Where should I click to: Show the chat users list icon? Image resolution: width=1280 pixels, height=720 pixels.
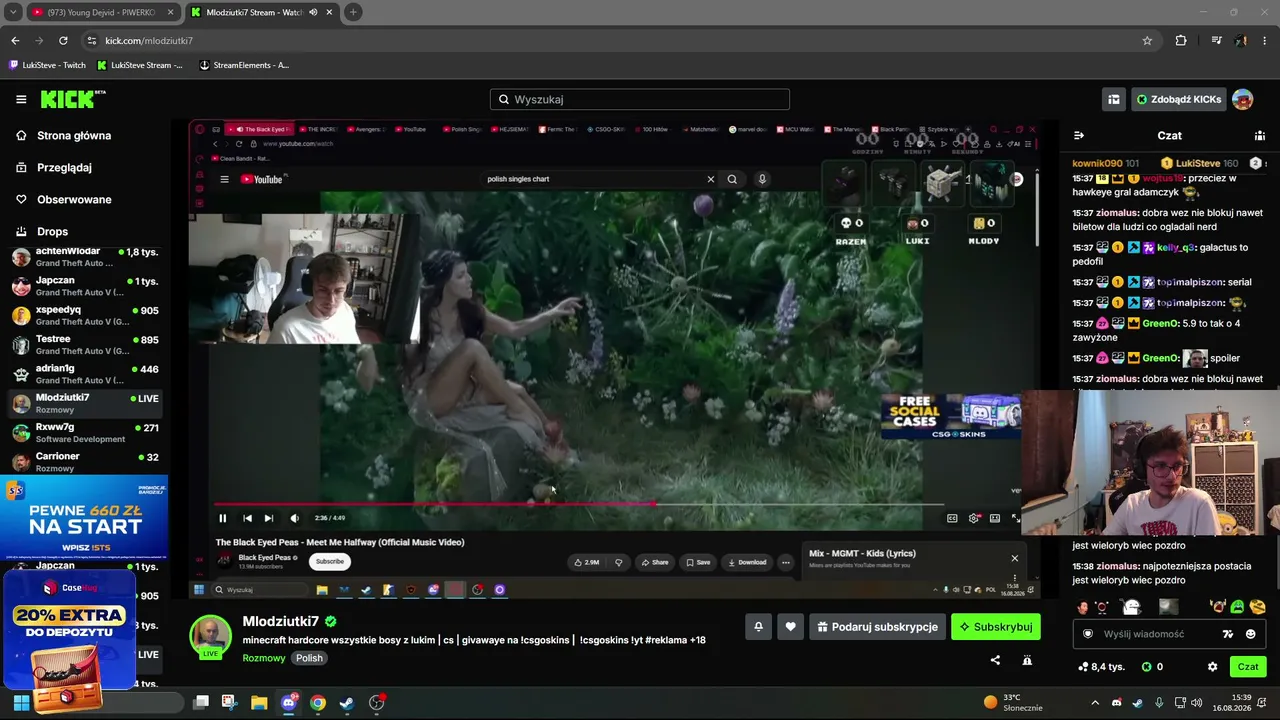[x=1260, y=135]
